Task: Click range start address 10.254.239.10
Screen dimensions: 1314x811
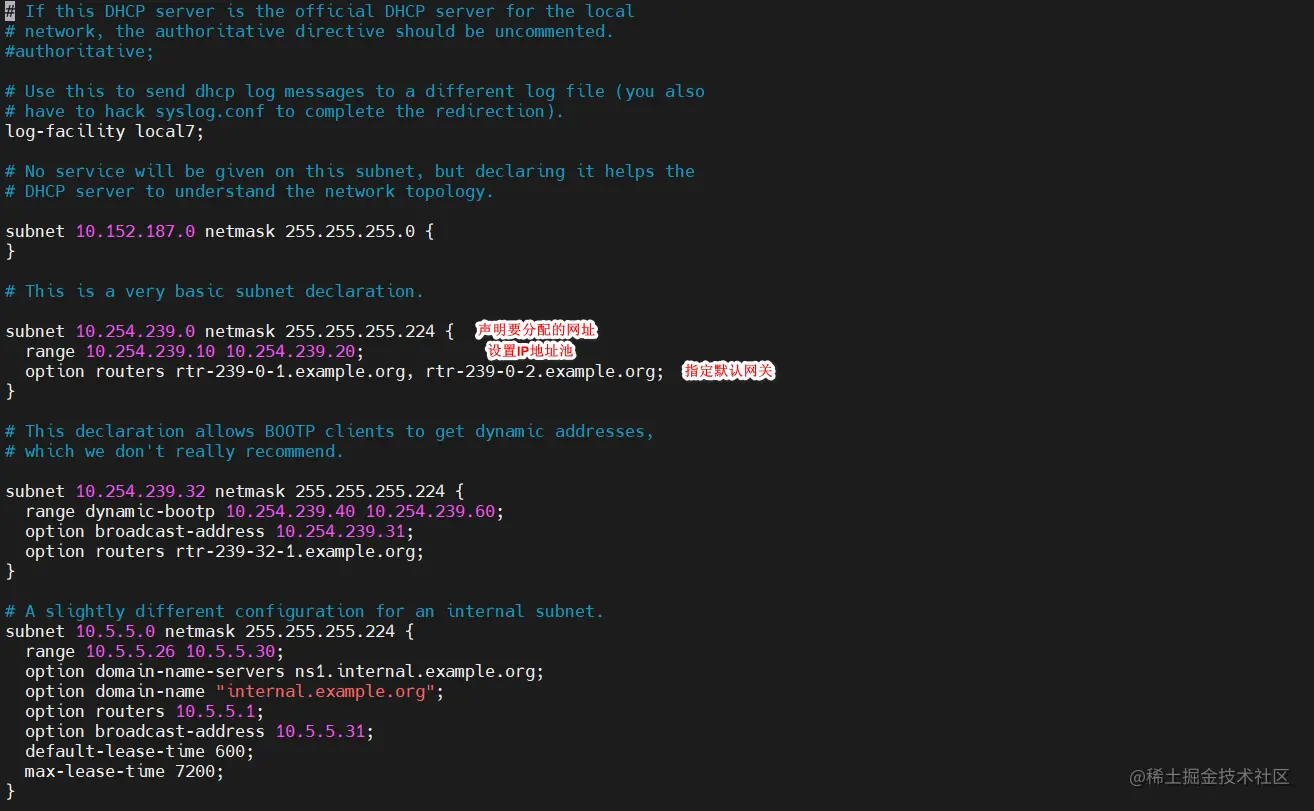Action: tap(150, 351)
